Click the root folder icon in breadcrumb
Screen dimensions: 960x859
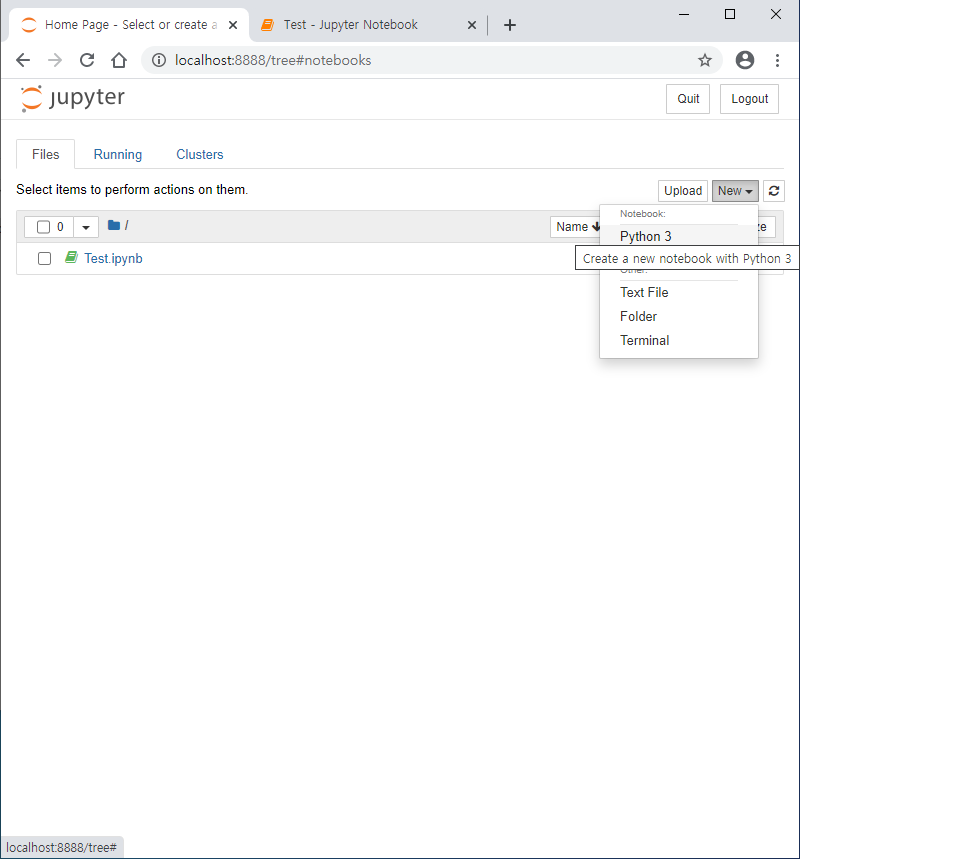(113, 225)
